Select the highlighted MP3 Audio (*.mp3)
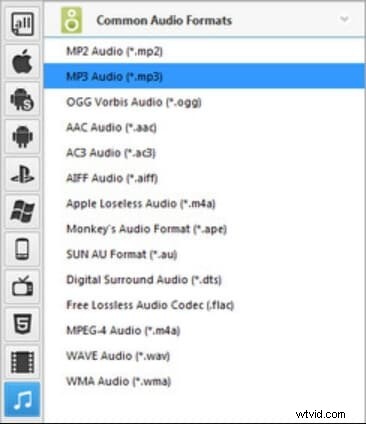 (204, 76)
